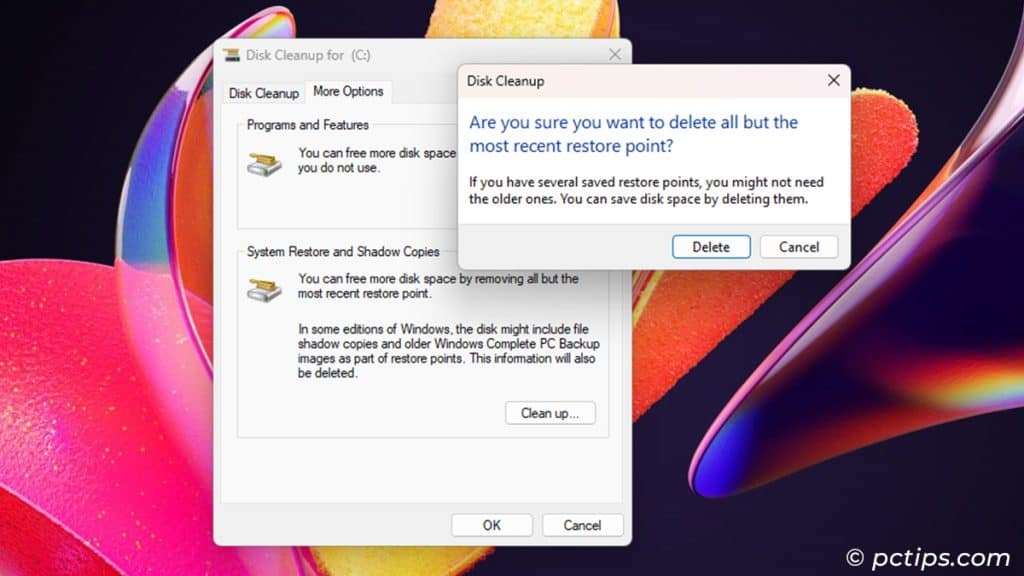
Task: Close the Disk Cleanup for (C:) window
Action: point(615,54)
